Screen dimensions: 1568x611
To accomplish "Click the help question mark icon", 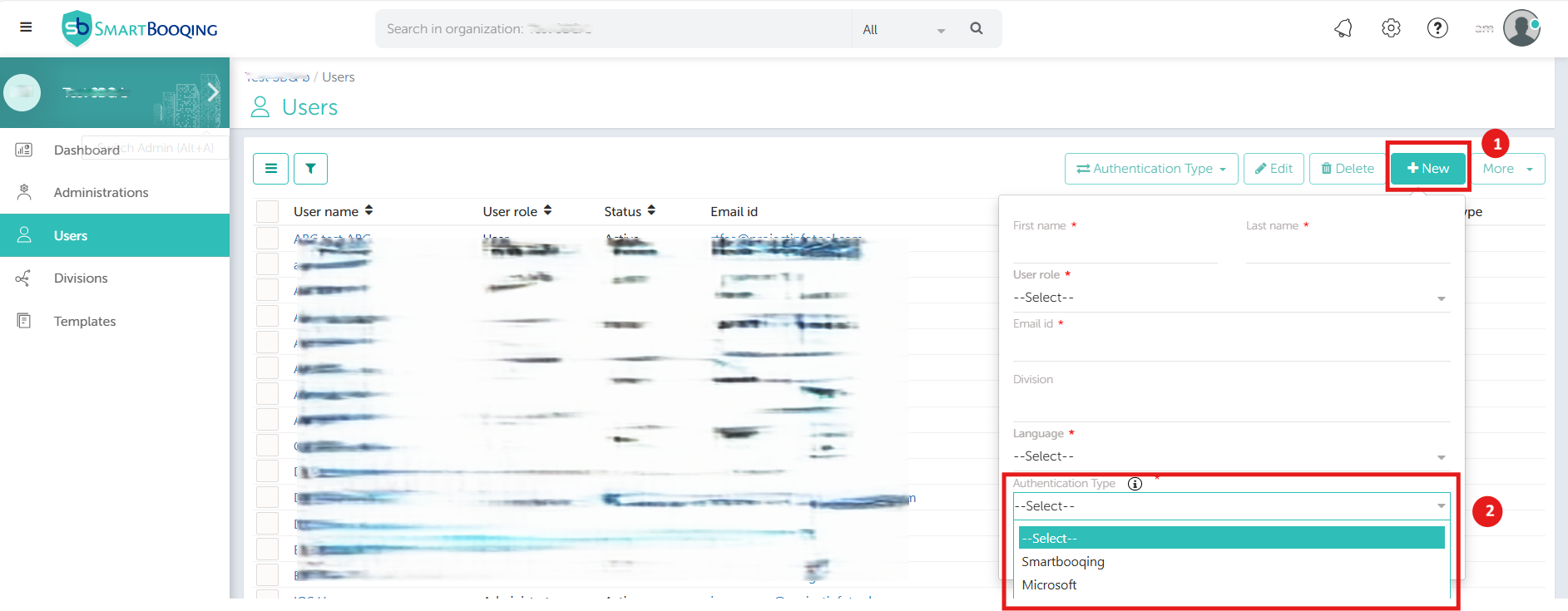I will click(1437, 28).
